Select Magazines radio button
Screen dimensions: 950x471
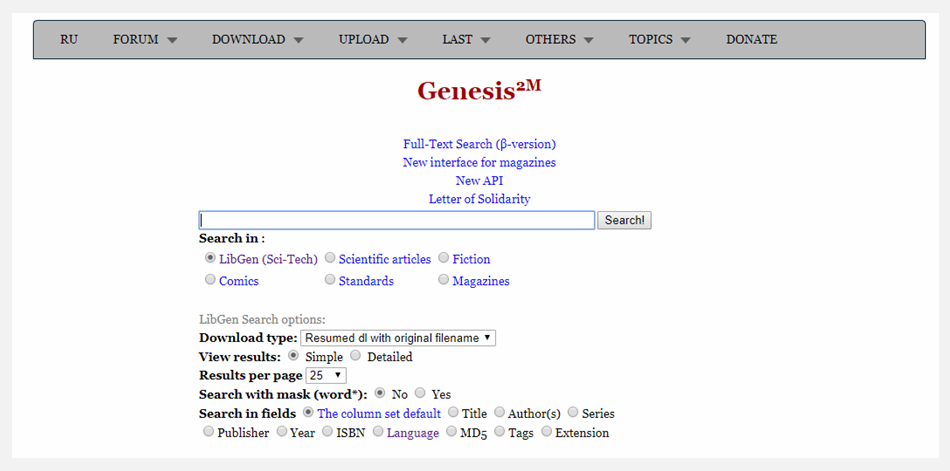point(443,279)
